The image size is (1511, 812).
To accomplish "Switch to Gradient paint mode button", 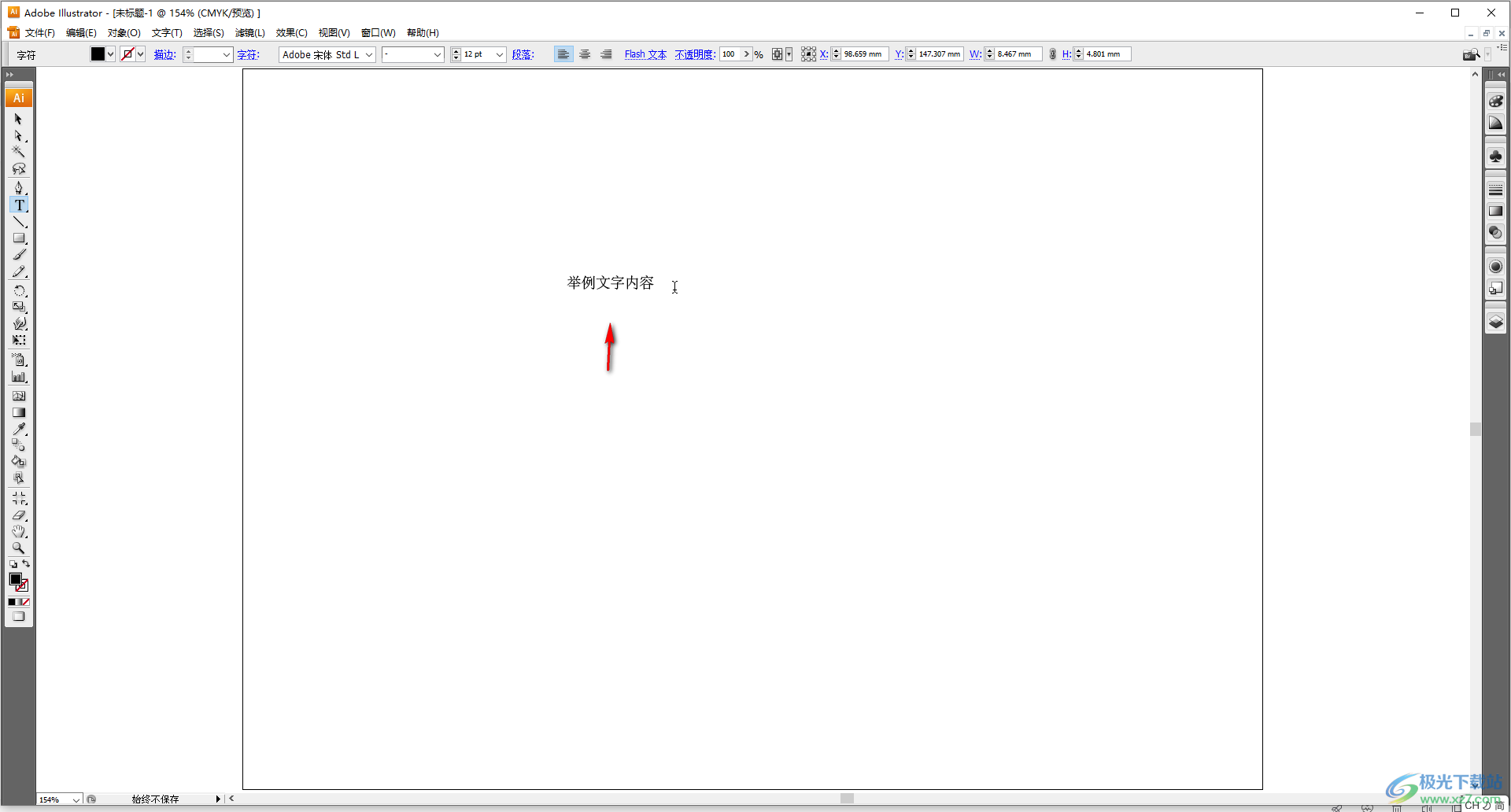I will [19, 602].
